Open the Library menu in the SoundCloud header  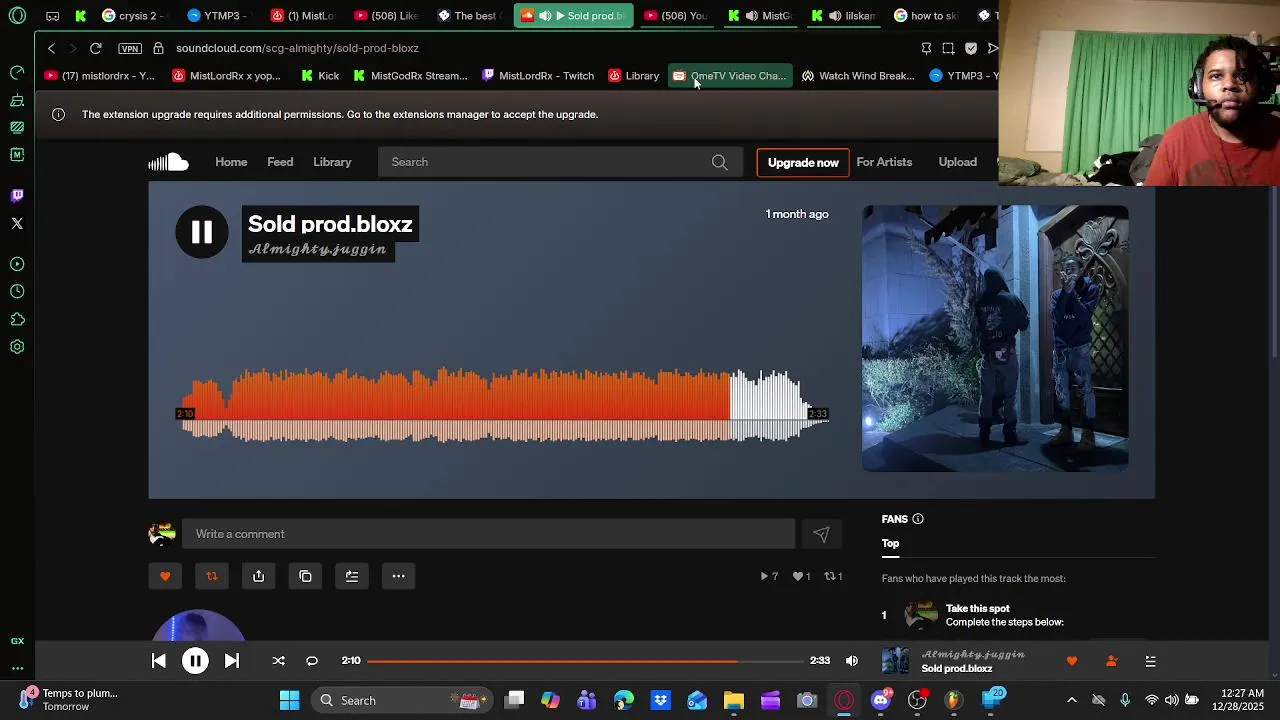pyautogui.click(x=332, y=162)
